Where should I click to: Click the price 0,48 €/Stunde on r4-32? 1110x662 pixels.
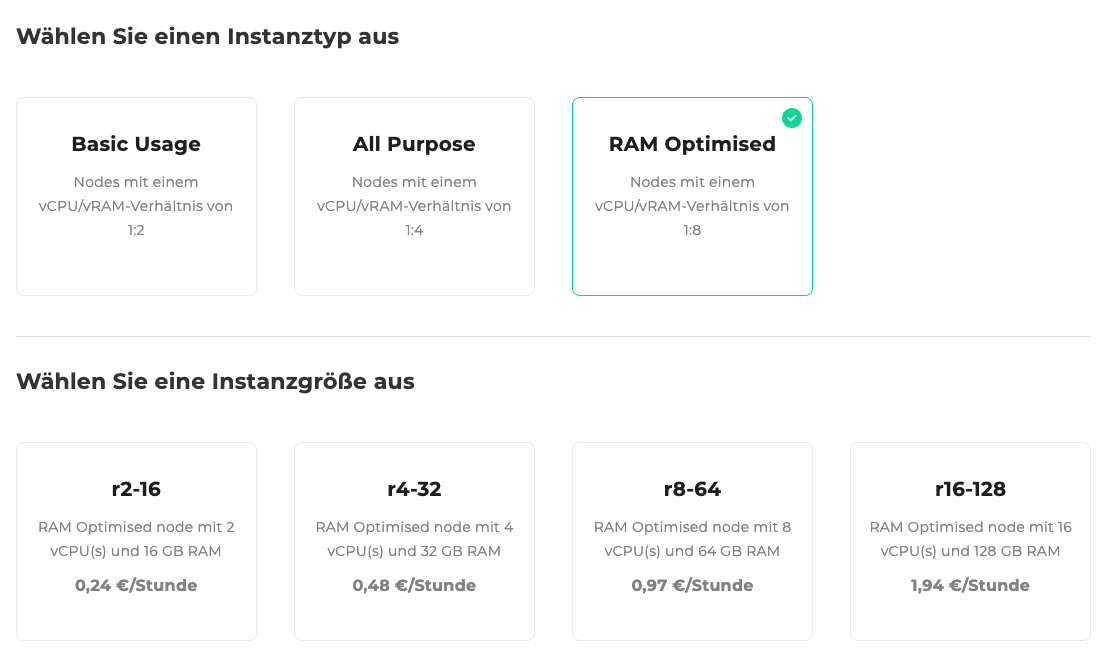[x=414, y=585]
